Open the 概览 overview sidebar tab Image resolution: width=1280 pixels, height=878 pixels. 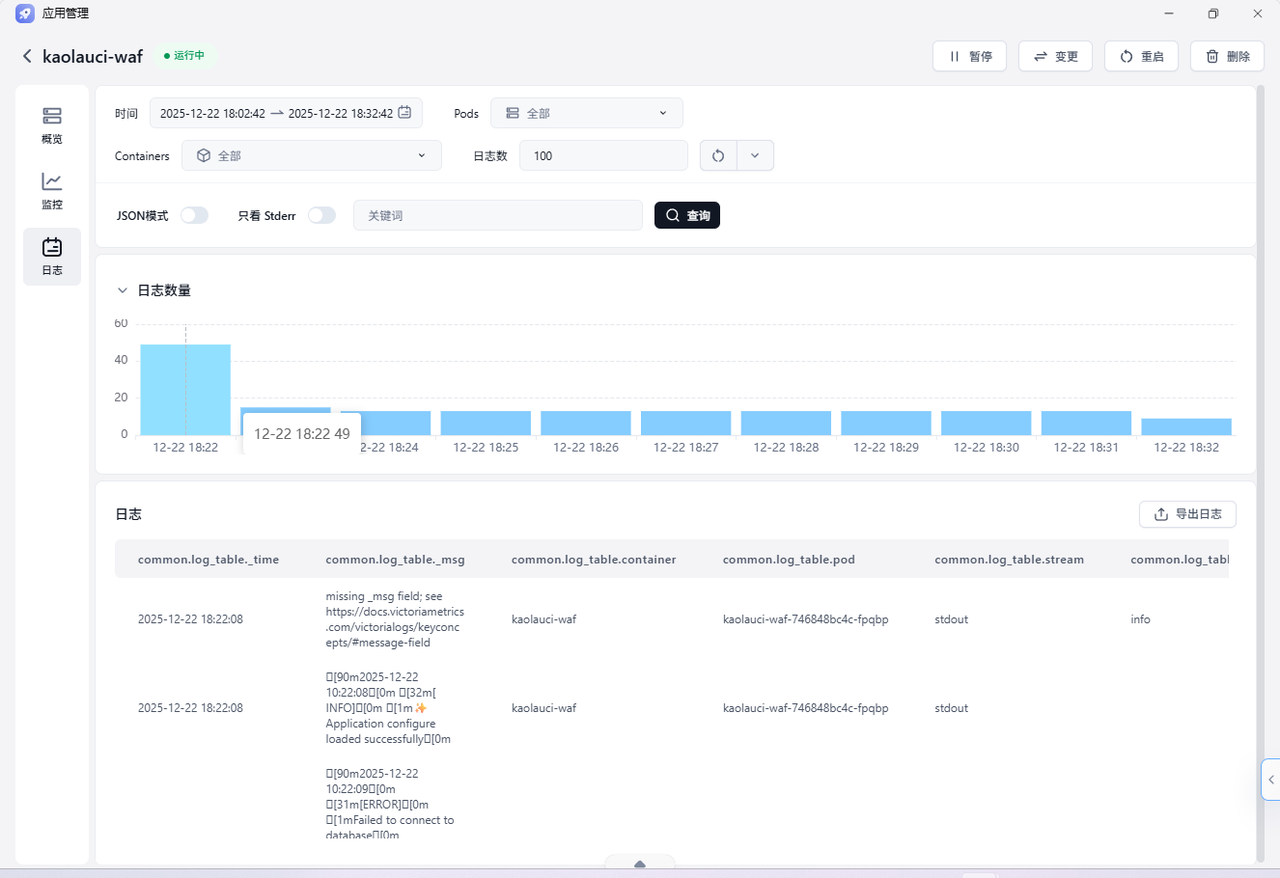52,125
